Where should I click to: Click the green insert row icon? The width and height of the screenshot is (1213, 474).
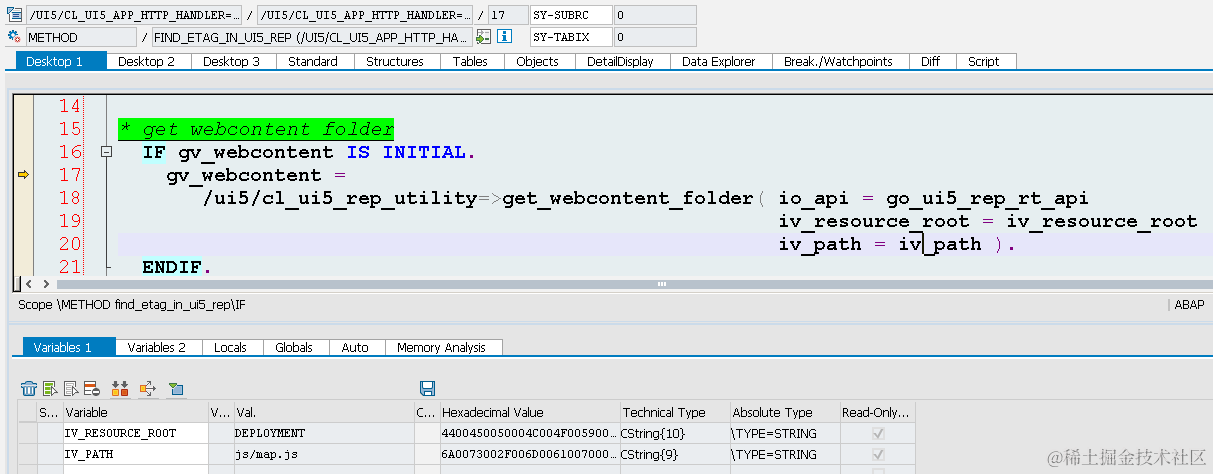point(50,388)
